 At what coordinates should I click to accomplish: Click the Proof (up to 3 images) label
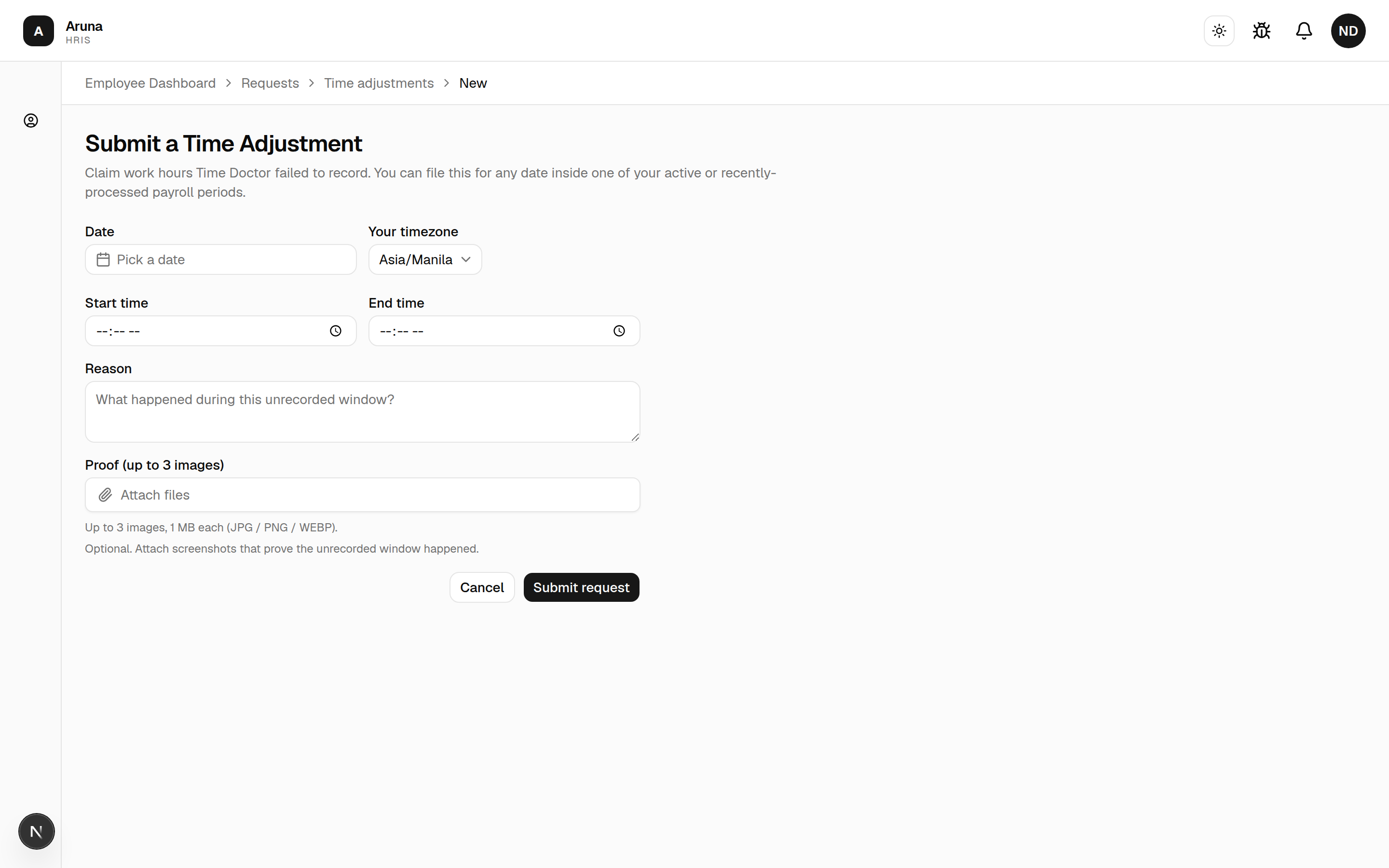click(154, 465)
